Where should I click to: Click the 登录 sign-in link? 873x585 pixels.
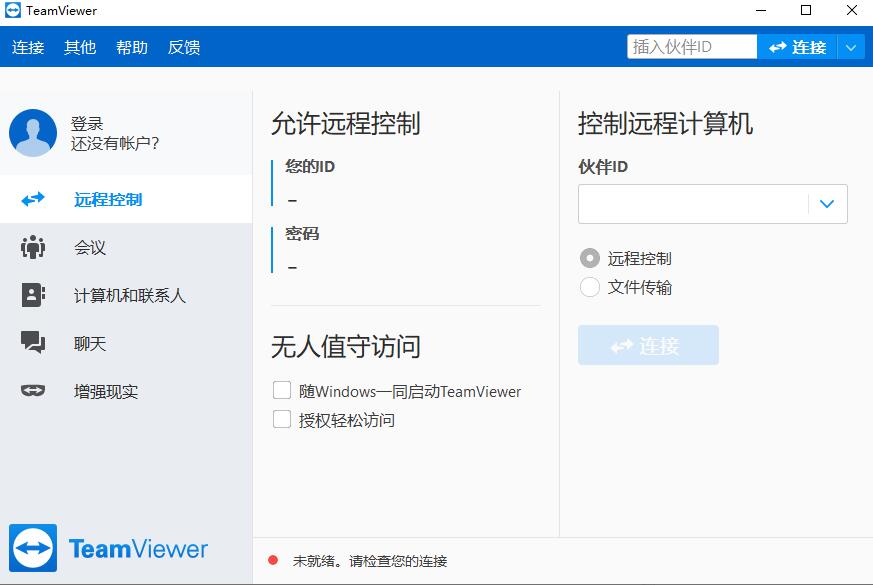pos(87,123)
